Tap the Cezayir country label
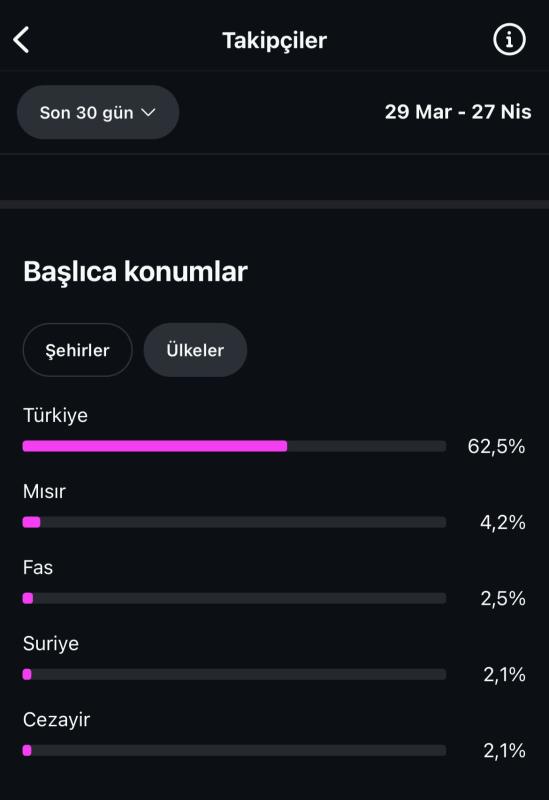 [x=56, y=720]
